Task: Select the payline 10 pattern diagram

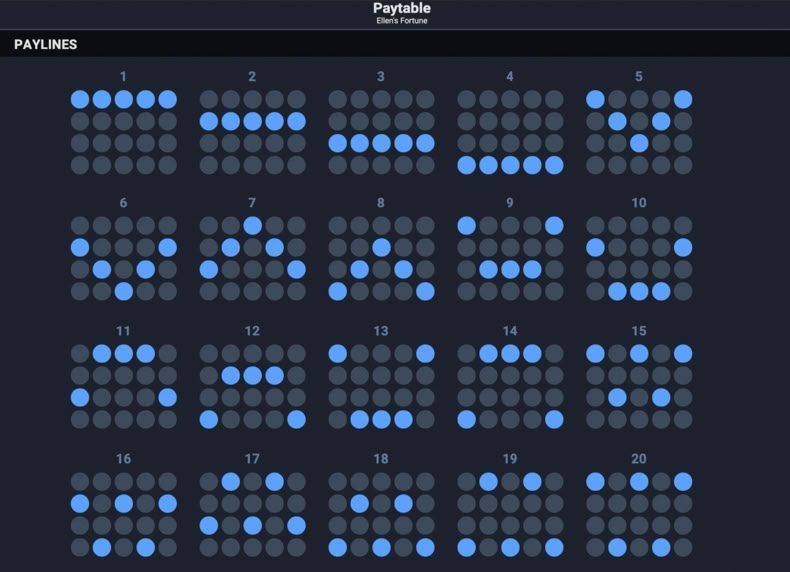Action: (x=639, y=259)
